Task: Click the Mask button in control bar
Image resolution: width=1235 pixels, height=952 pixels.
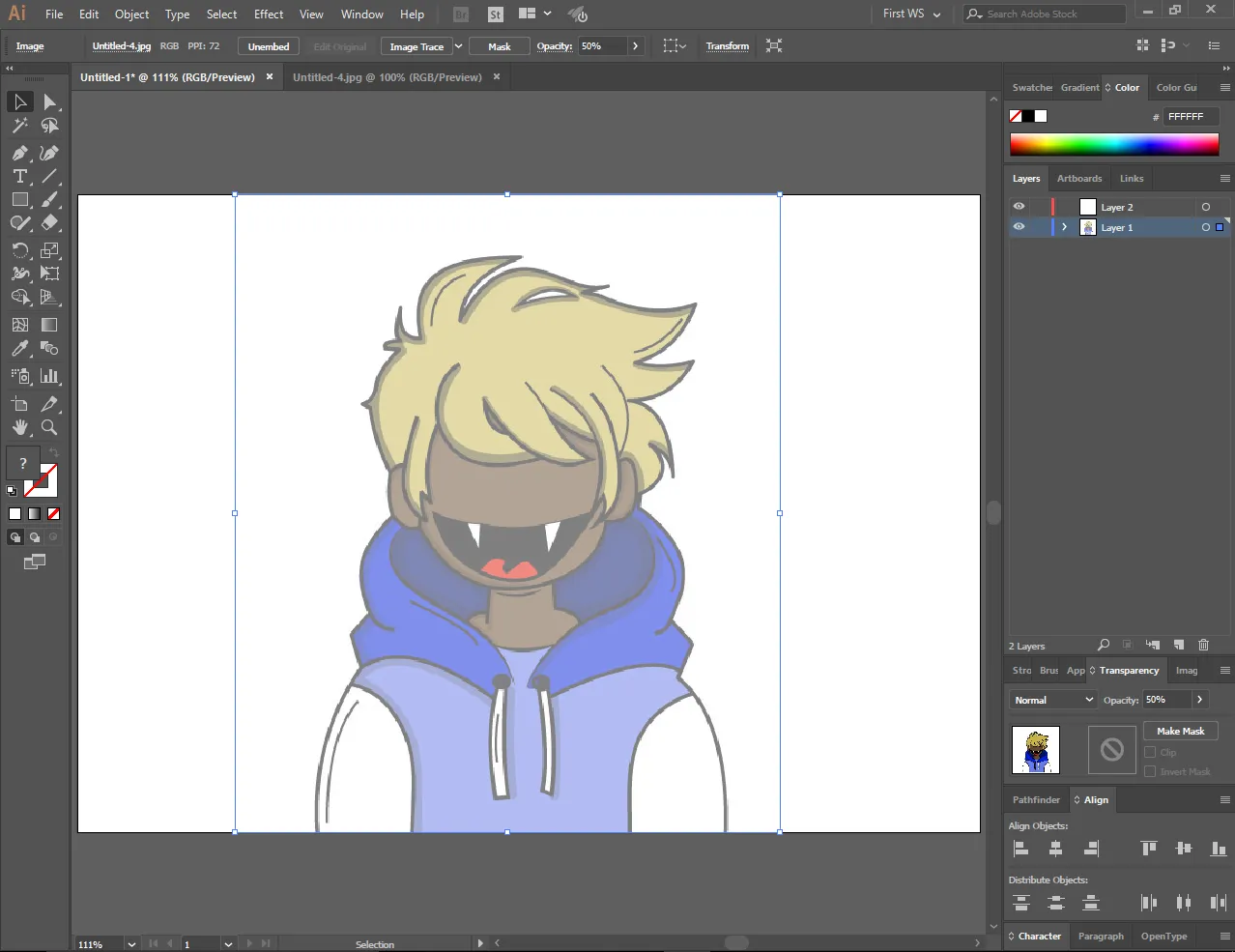Action: click(500, 46)
